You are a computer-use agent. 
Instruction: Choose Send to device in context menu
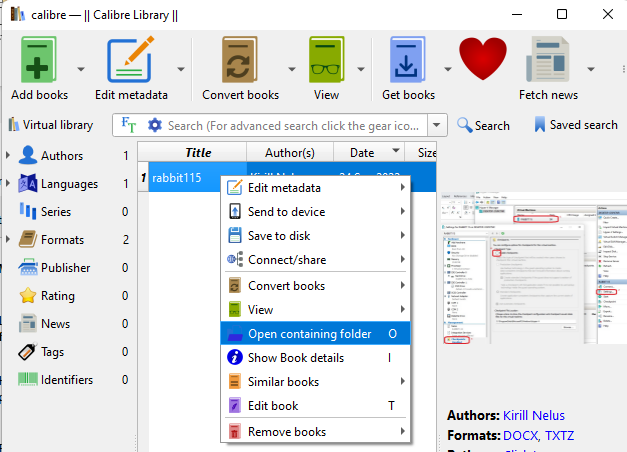pyautogui.click(x=315, y=212)
